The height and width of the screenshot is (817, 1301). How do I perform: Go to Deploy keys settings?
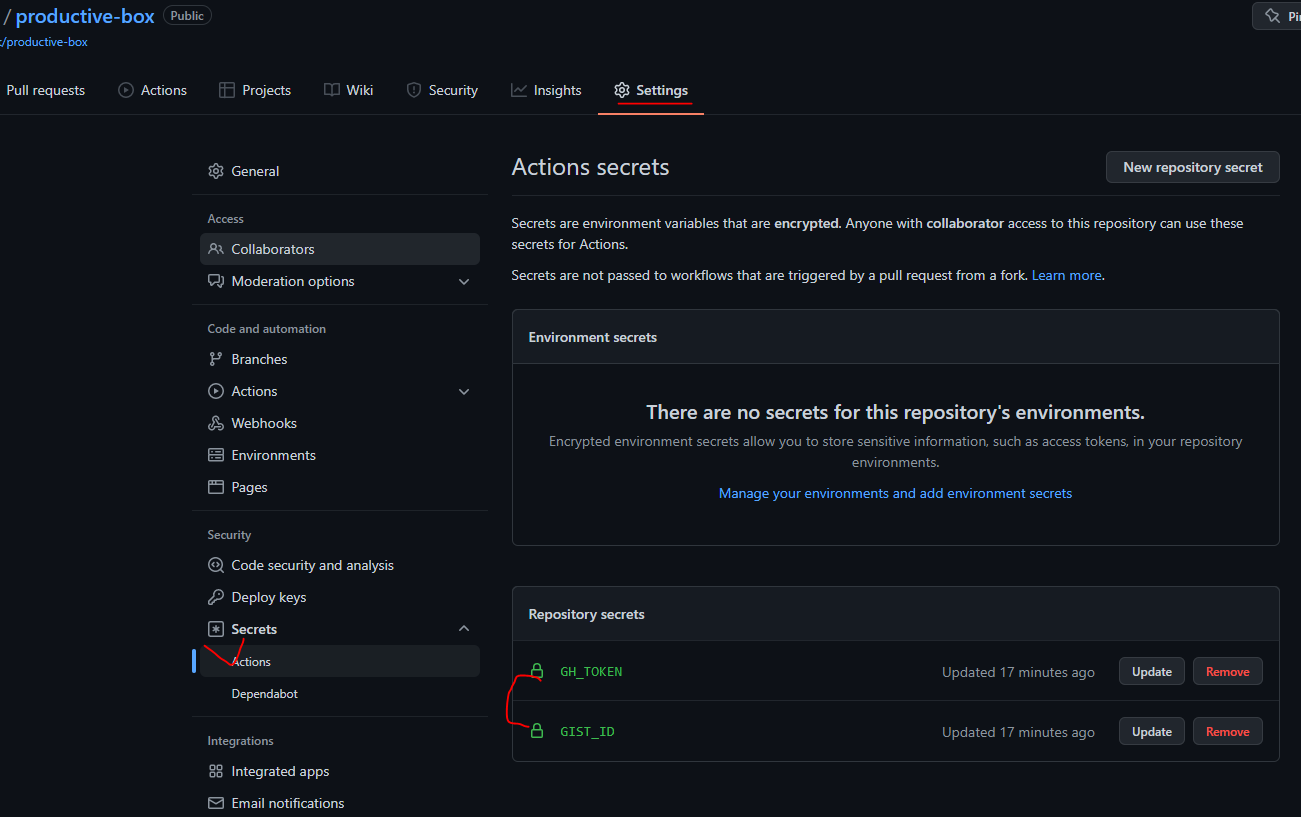[x=340, y=597]
